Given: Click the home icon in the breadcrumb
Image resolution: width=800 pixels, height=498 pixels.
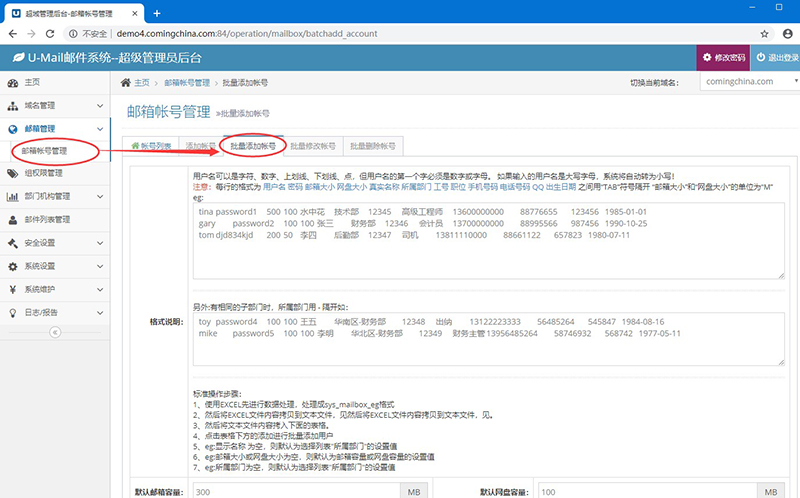Looking at the screenshot, I should pos(126,82).
